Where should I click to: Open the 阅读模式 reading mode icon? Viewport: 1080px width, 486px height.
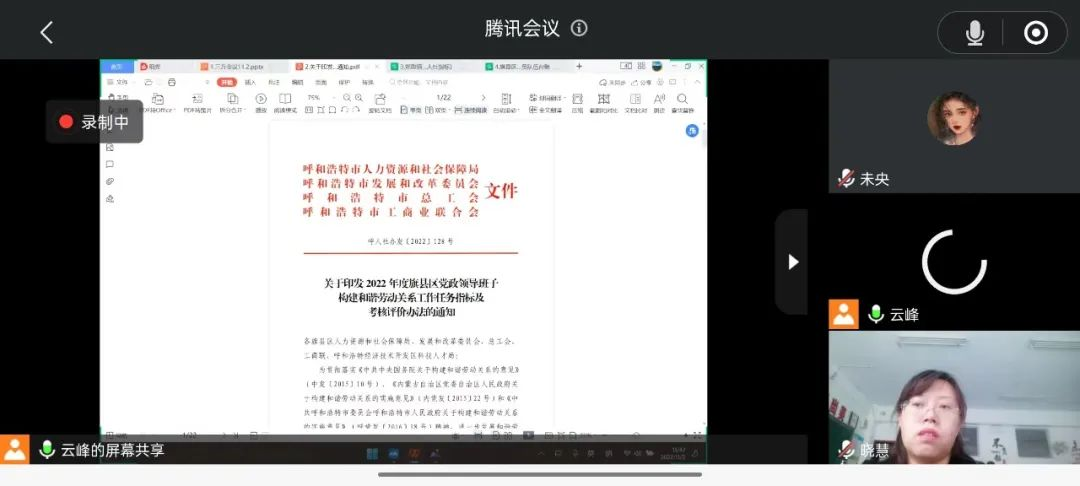(x=285, y=99)
